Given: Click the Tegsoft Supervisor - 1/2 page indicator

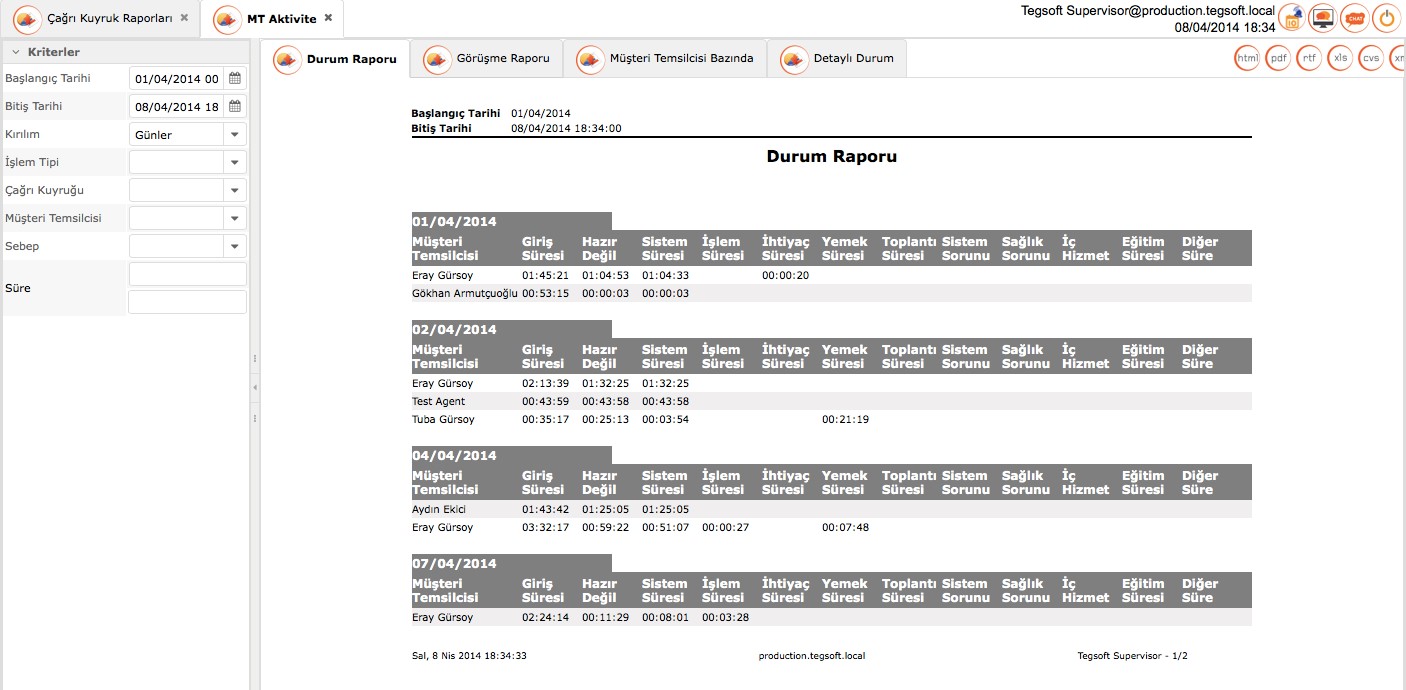Looking at the screenshot, I should tap(1133, 656).
